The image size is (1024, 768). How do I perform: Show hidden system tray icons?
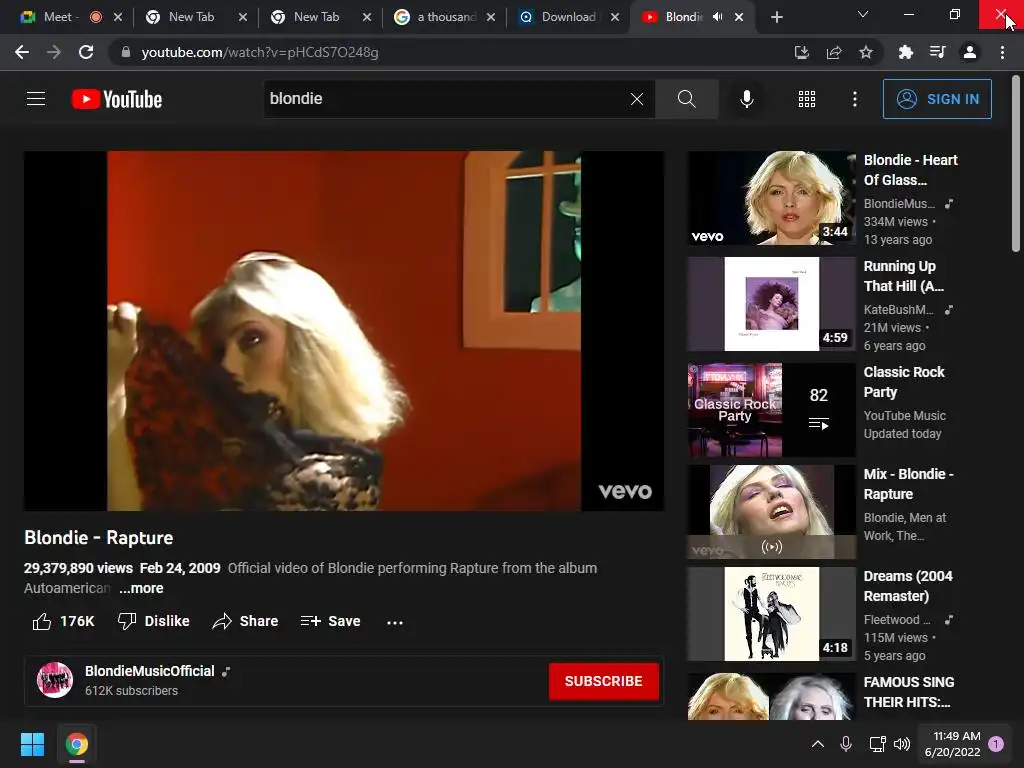pyautogui.click(x=817, y=744)
